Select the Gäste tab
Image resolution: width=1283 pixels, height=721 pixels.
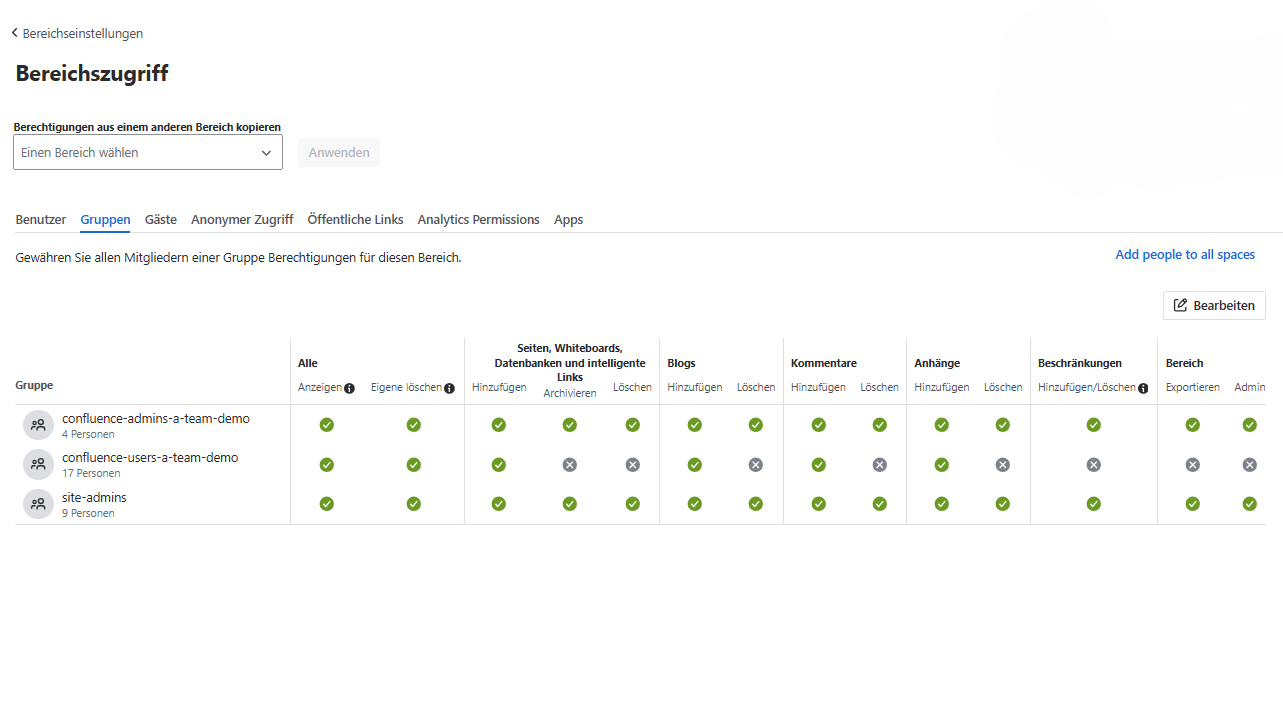(160, 219)
